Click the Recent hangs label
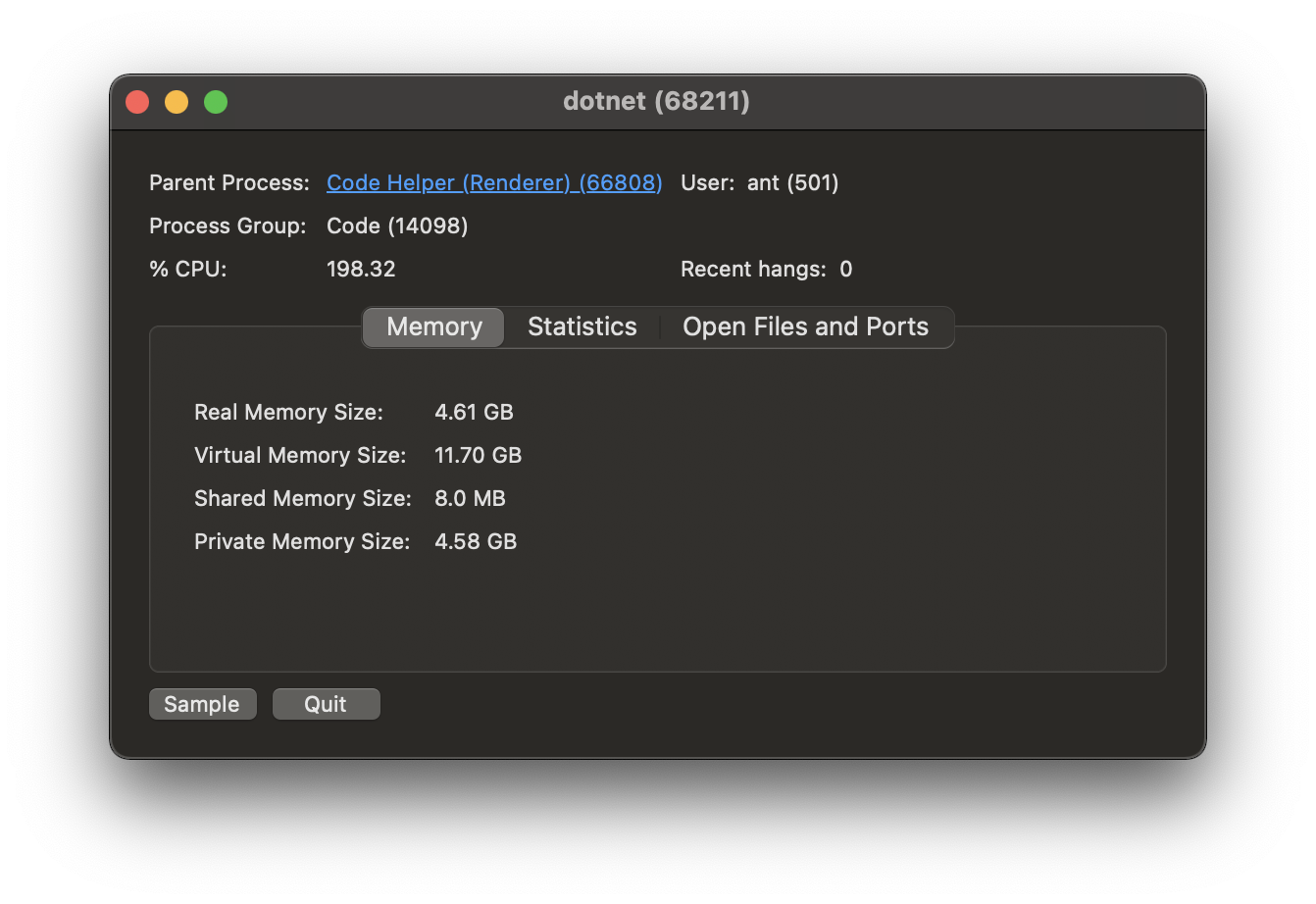 [x=753, y=269]
